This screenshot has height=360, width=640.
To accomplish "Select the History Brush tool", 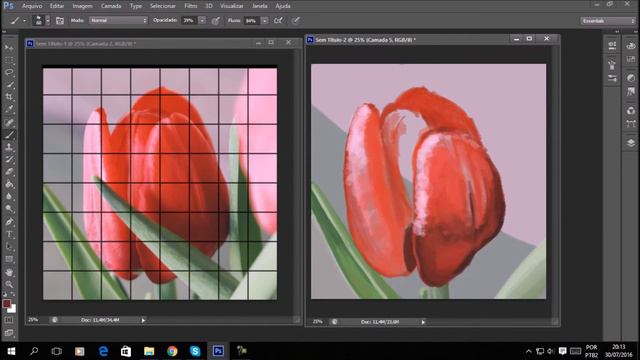I will pyautogui.click(x=9, y=160).
